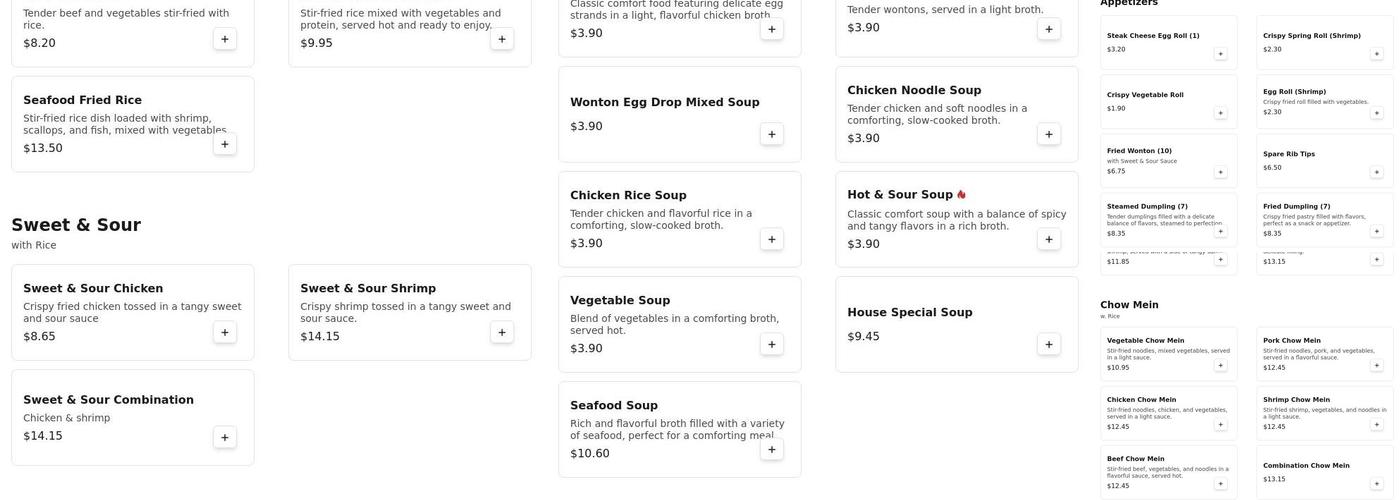Add Hot & Sour Soup to cart
Screen dimensions: 1400x500
click(1049, 239)
